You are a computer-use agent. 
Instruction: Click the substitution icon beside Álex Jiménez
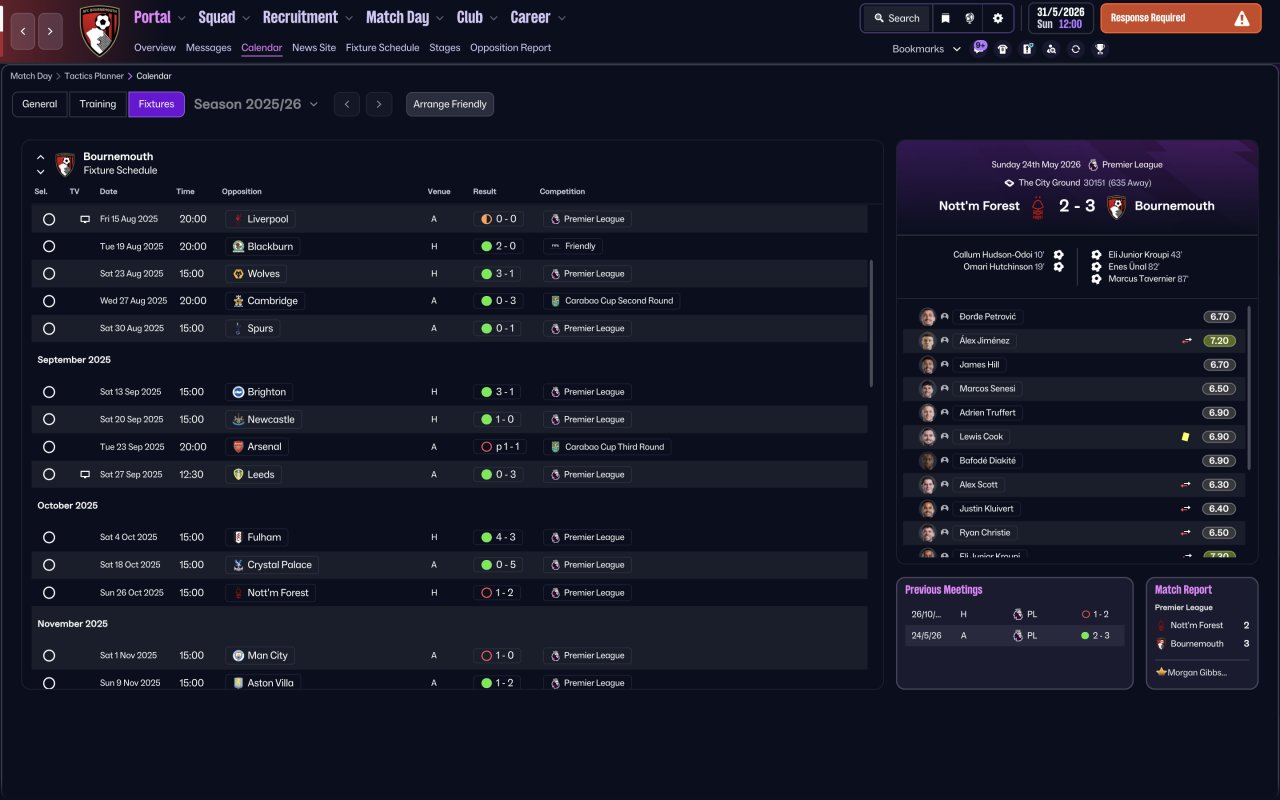click(1187, 341)
